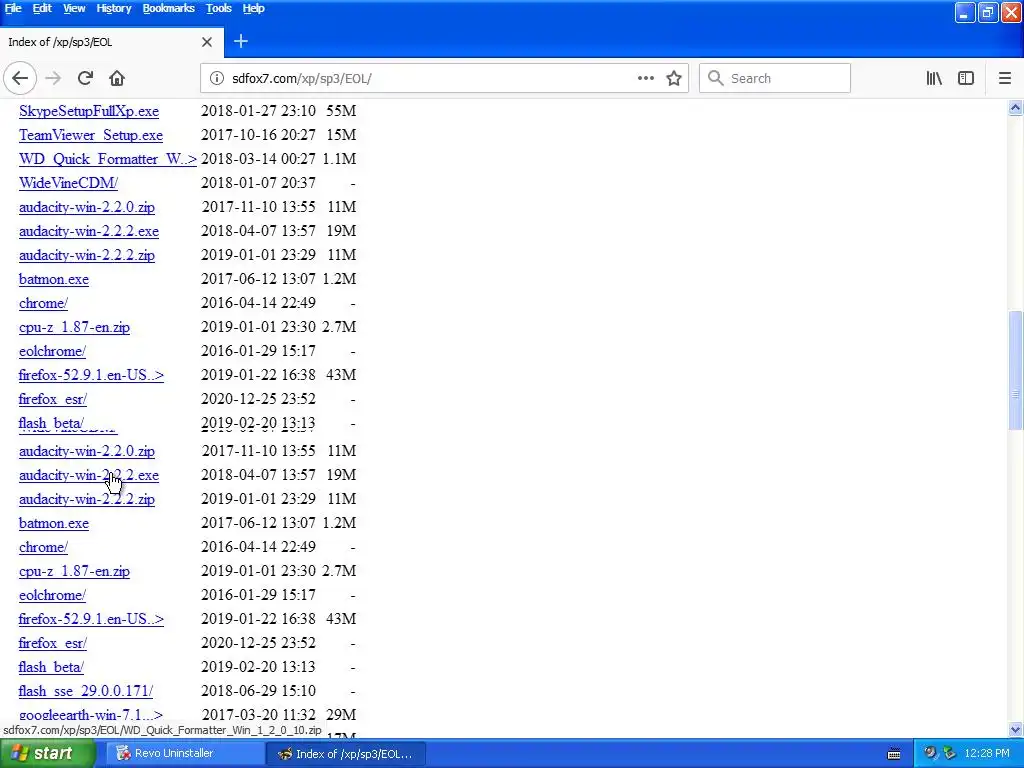Select the Firefox Index of /xp/sp3/EOL taskbar button
This screenshot has height=768, width=1024.
click(345, 754)
